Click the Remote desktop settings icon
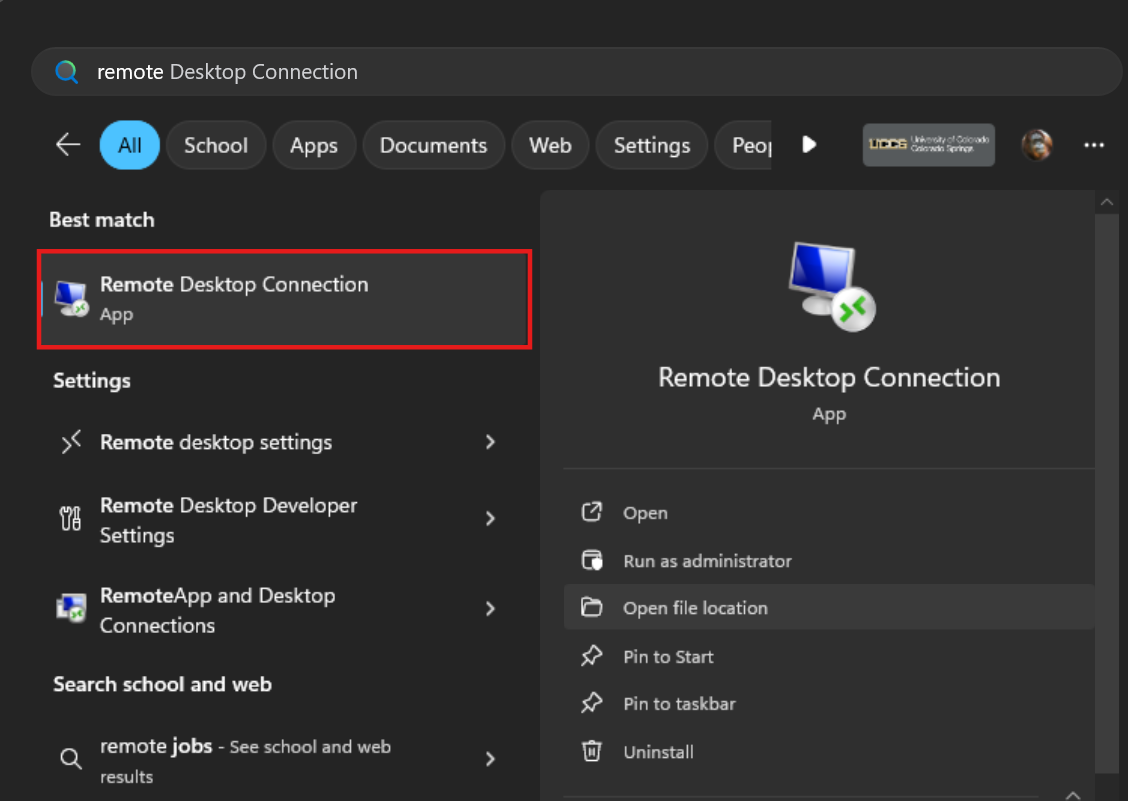Image resolution: width=1128 pixels, height=801 pixels. [x=71, y=442]
